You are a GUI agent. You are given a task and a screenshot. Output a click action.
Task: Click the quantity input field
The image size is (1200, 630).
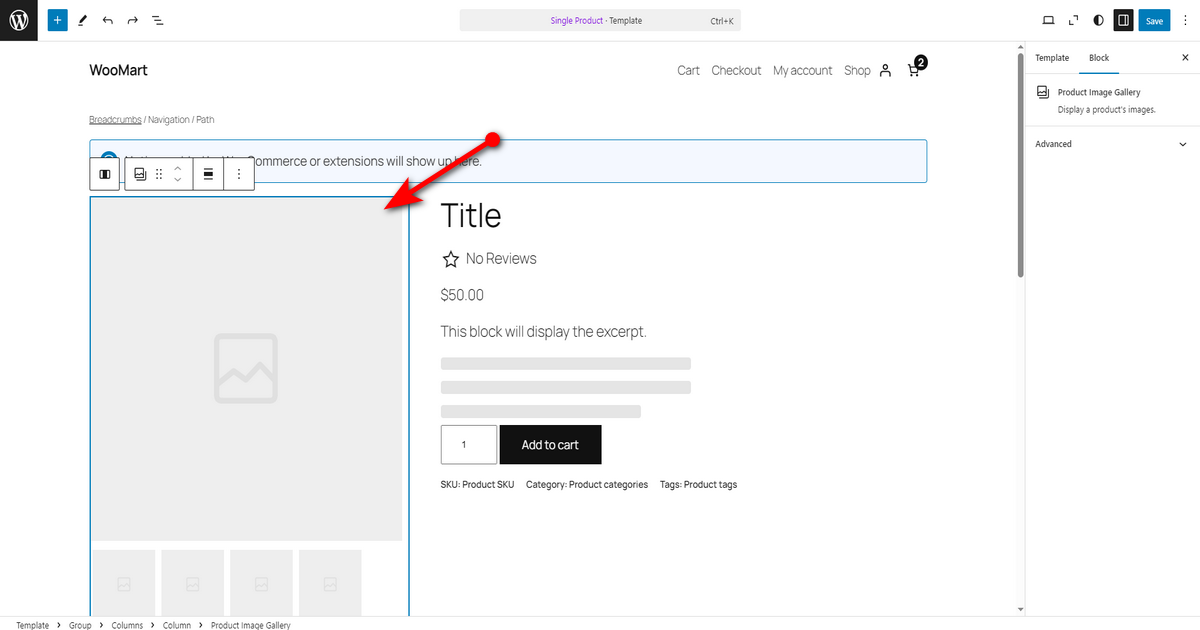pyautogui.click(x=469, y=445)
